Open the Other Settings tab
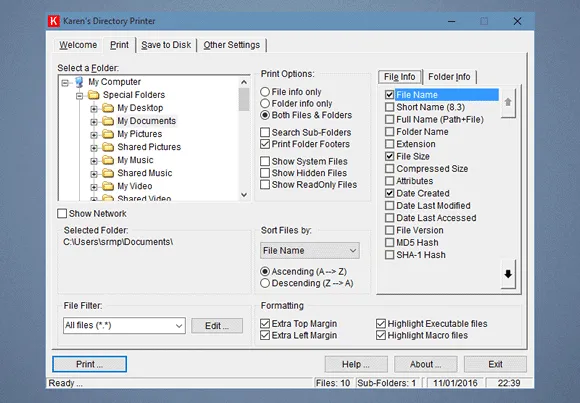This screenshot has width=580, height=403. 232,45
